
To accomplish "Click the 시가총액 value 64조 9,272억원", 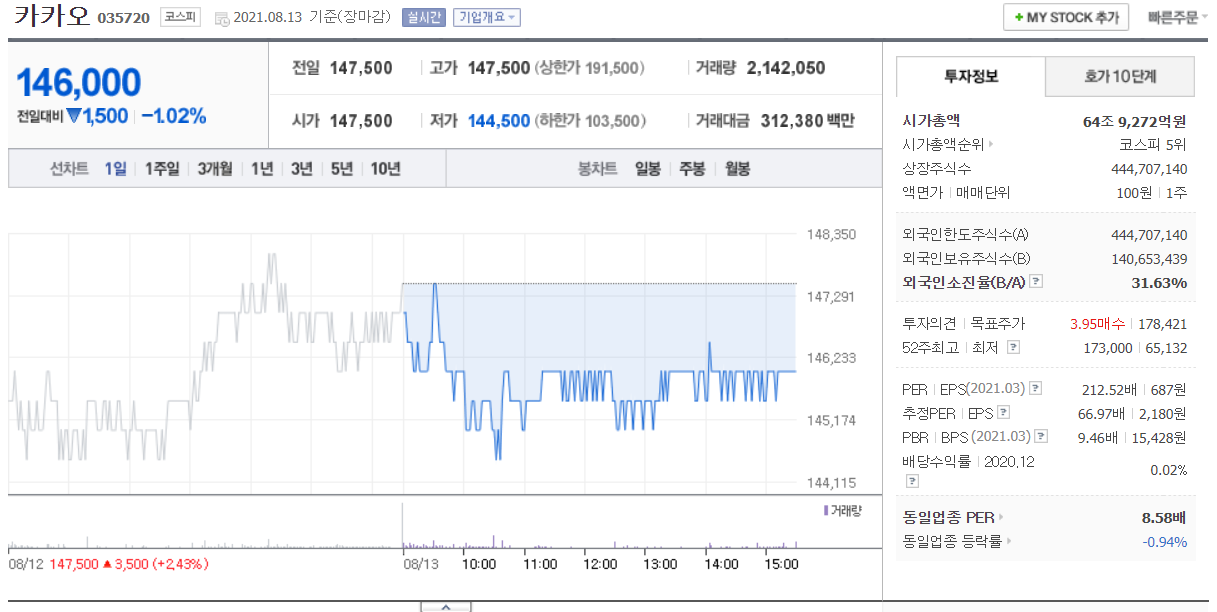I will (1135, 121).
